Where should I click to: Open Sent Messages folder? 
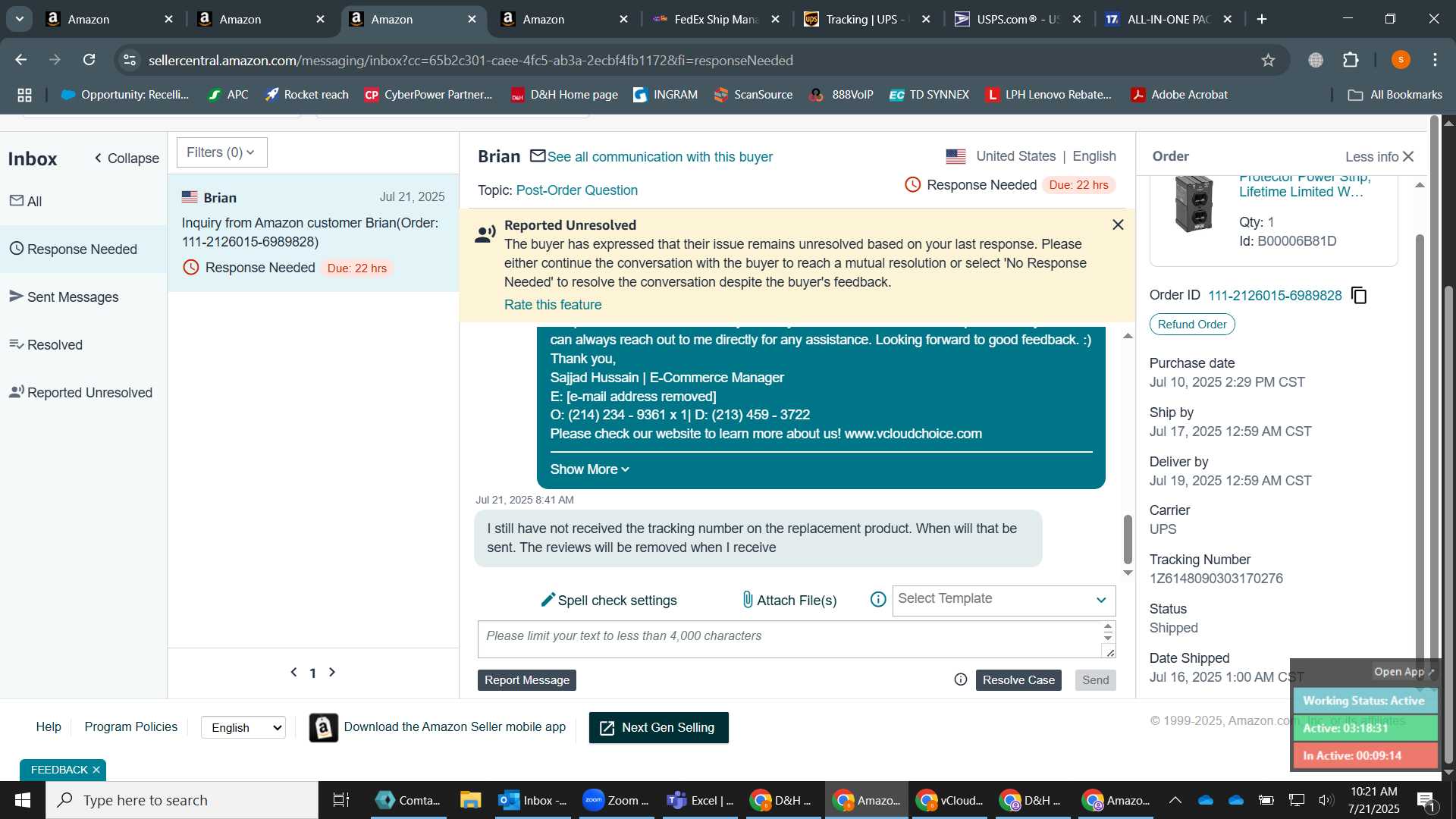coord(83,297)
